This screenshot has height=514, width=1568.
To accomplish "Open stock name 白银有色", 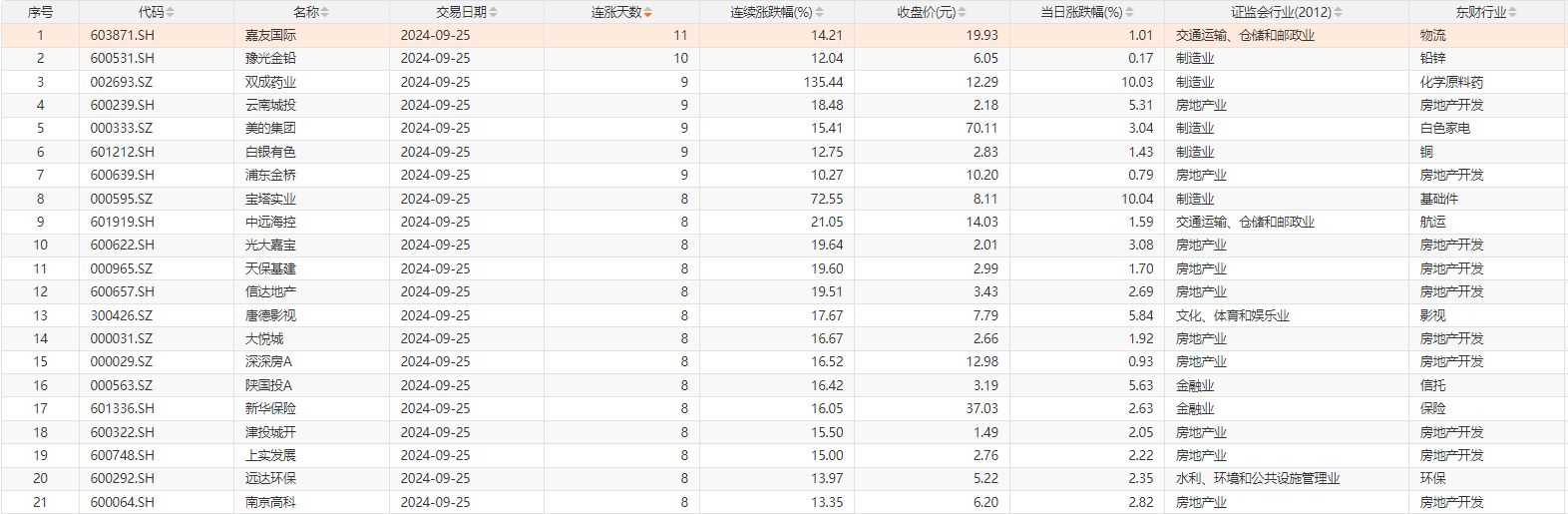I will (x=270, y=152).
